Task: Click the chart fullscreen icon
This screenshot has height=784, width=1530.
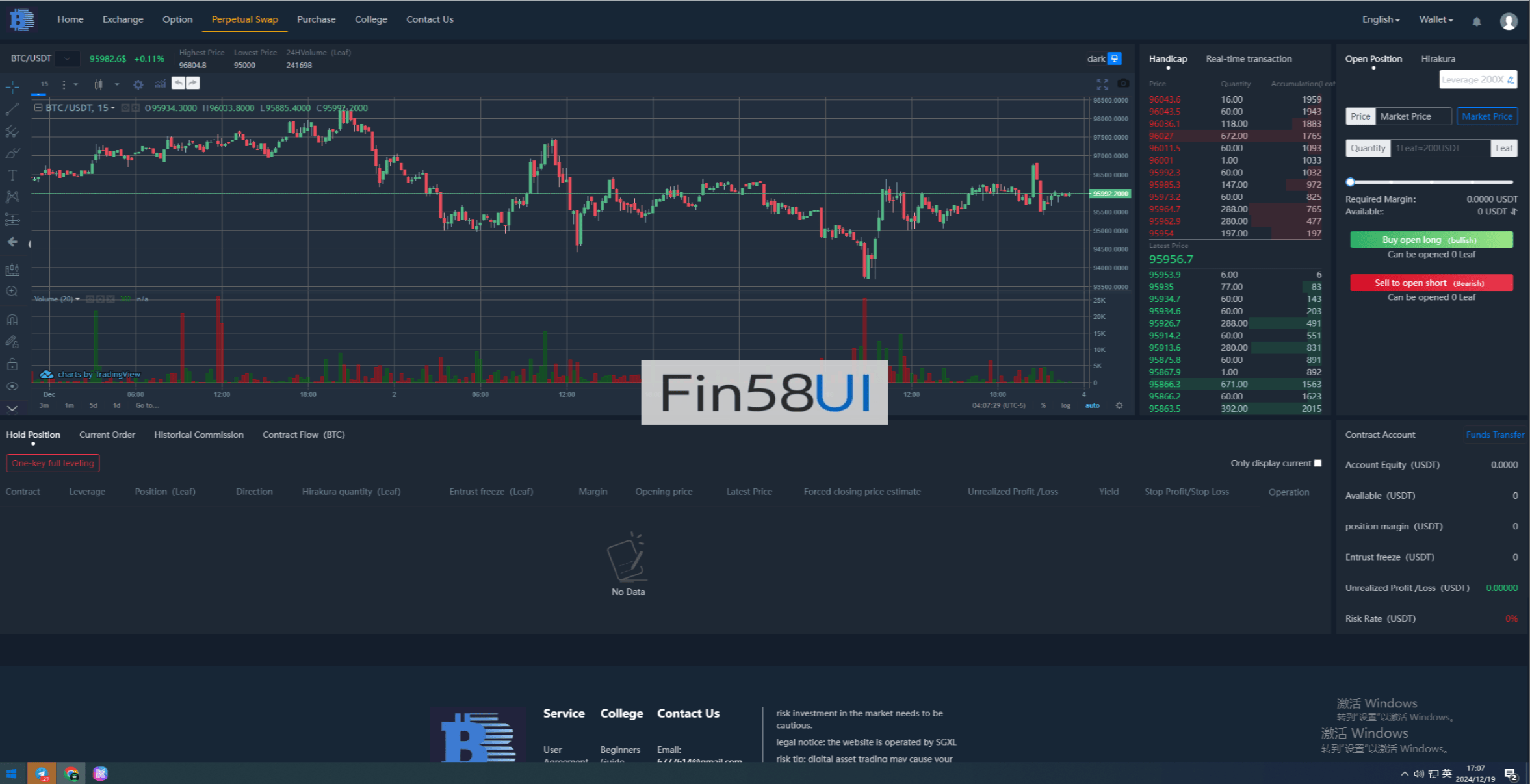Action: (1102, 84)
